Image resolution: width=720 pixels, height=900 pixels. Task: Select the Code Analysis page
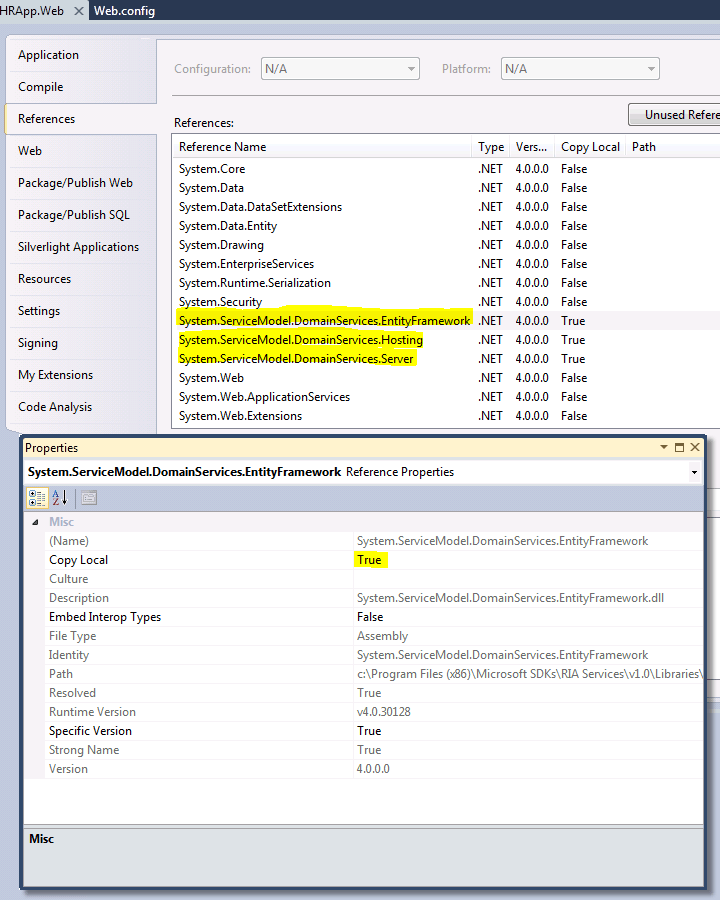(x=55, y=407)
